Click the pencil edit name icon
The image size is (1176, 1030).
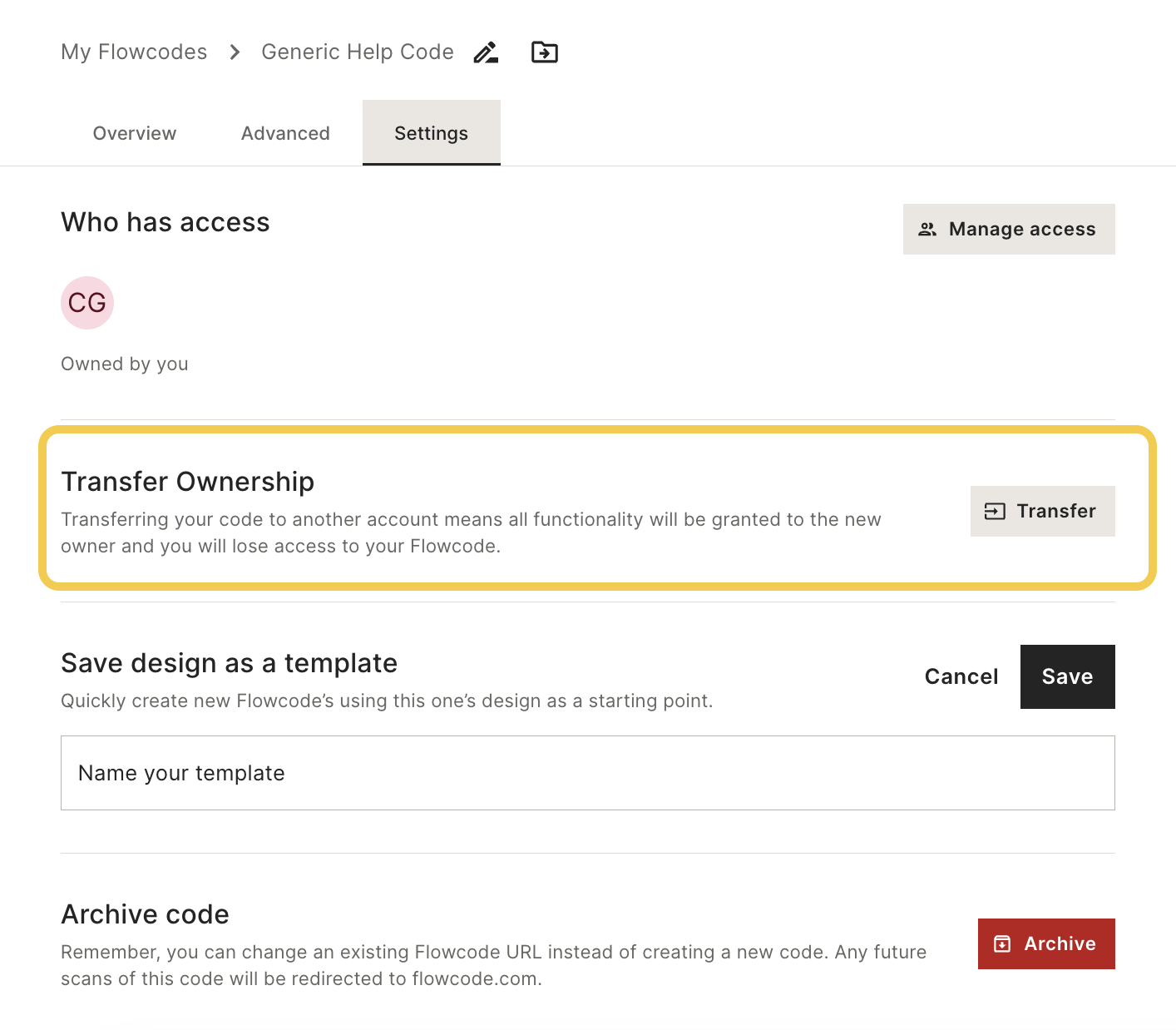[486, 52]
